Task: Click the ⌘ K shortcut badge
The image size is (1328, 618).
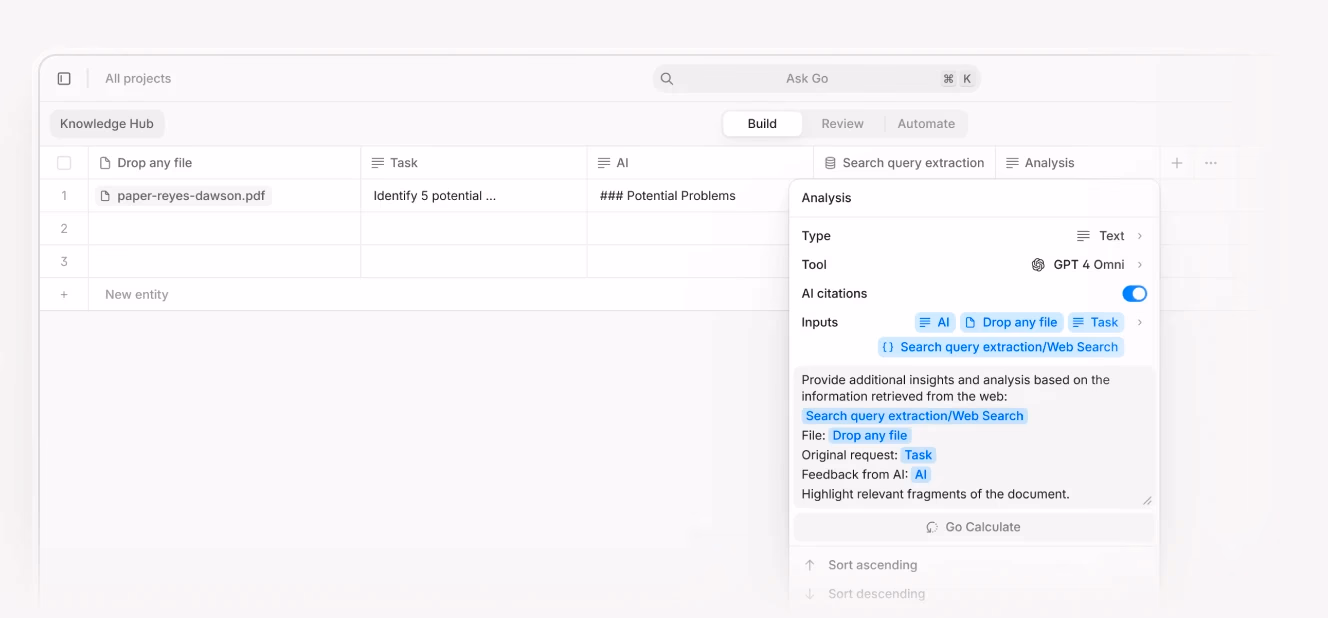Action: pyautogui.click(x=957, y=78)
